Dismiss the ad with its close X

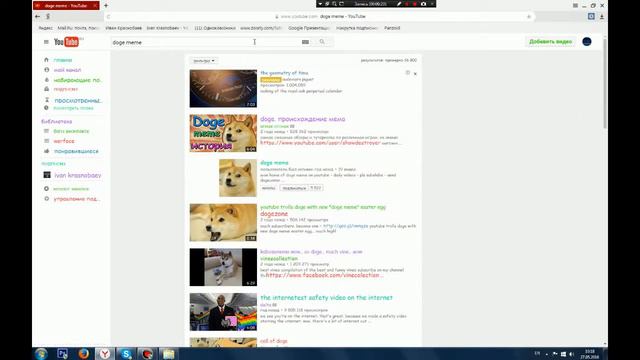point(415,74)
